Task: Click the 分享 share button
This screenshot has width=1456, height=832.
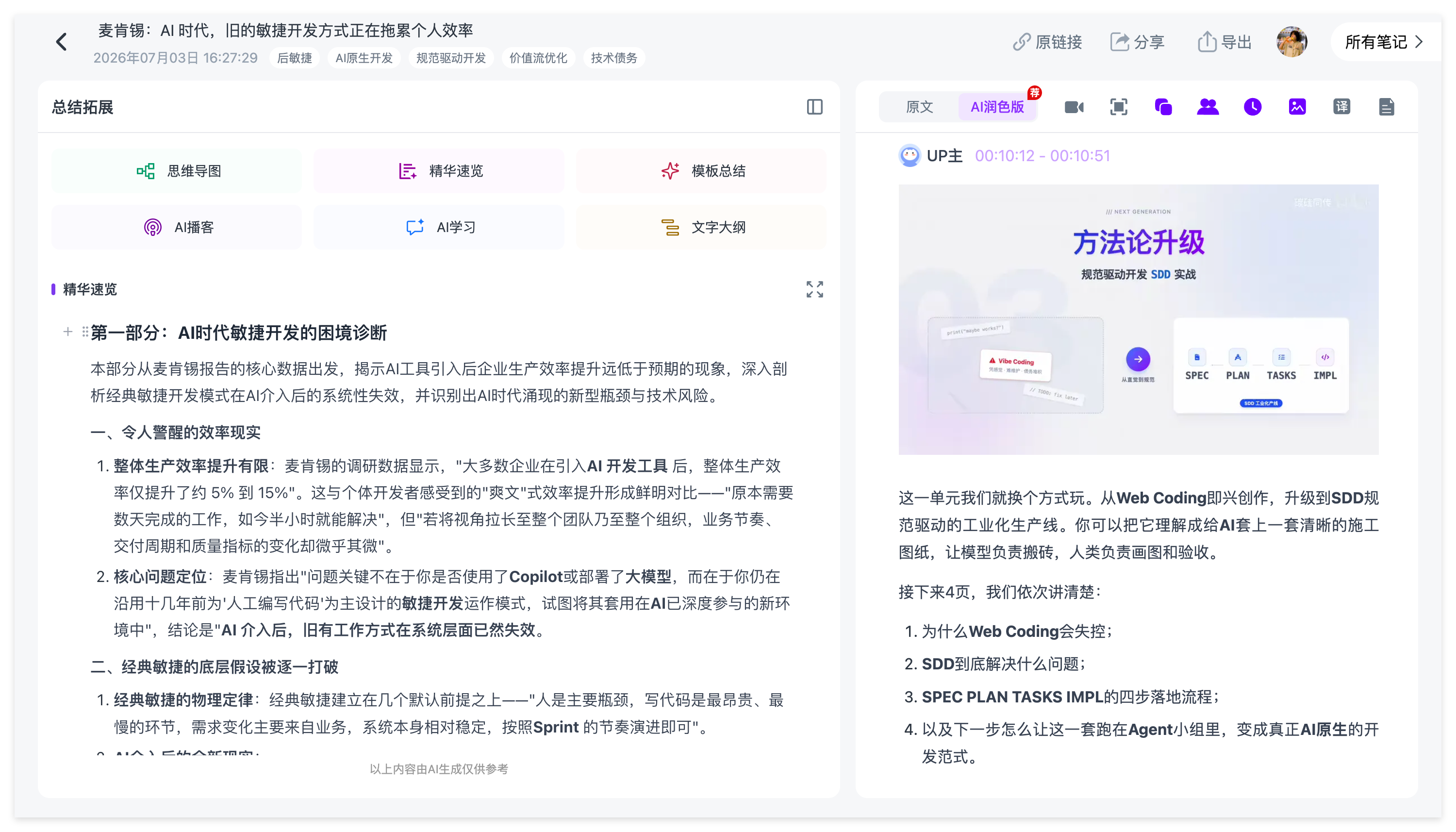Action: (1137, 42)
